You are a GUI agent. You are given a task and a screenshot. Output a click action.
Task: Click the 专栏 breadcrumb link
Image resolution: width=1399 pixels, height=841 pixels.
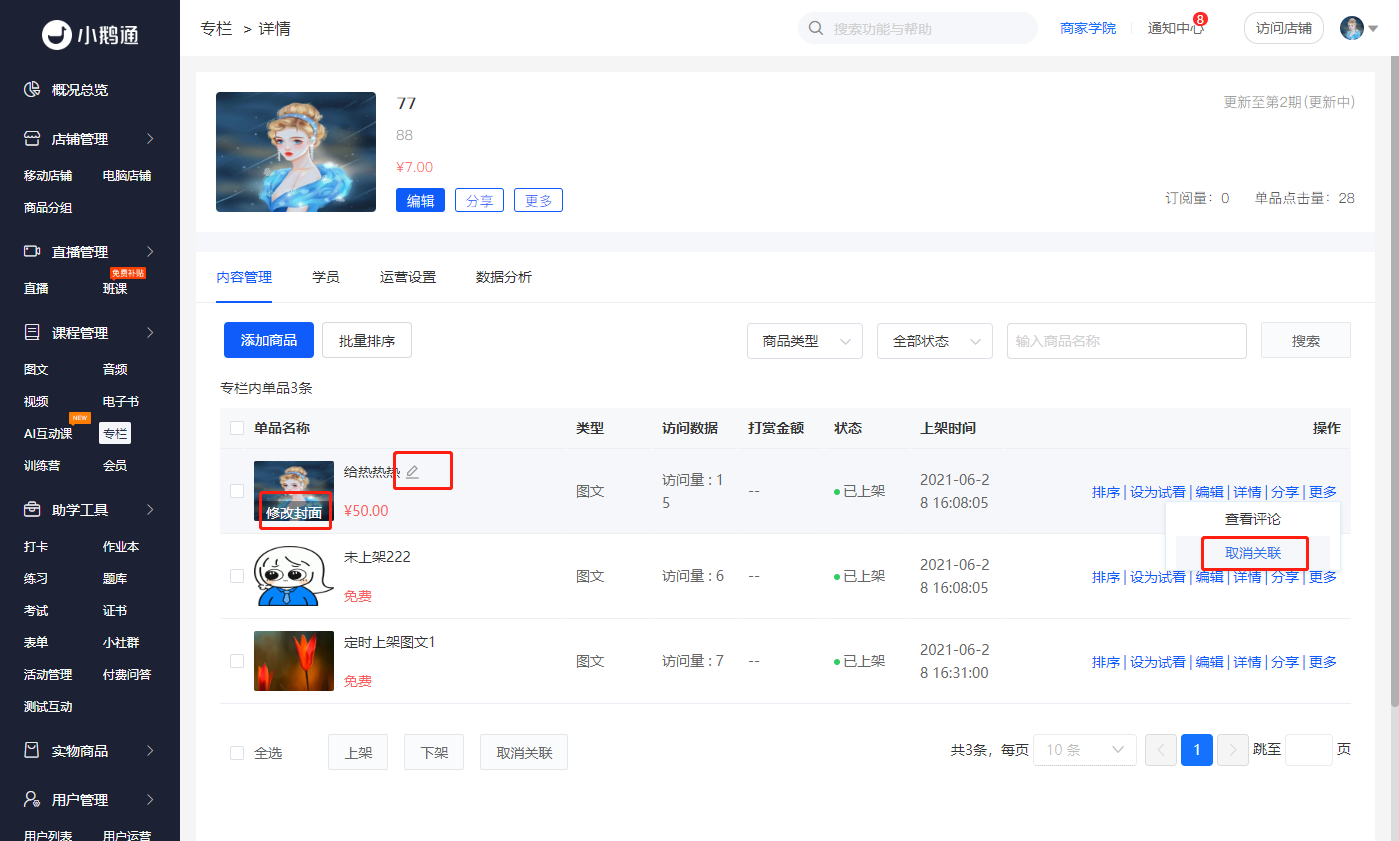coord(217,28)
